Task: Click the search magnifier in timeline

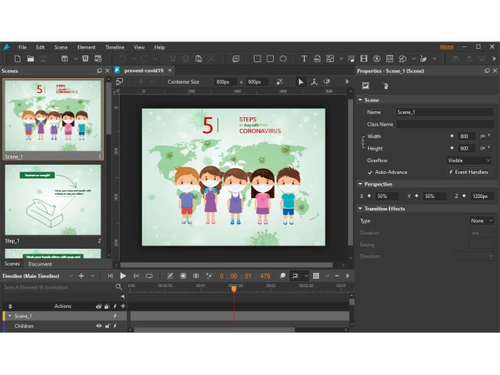Action: click(x=118, y=287)
